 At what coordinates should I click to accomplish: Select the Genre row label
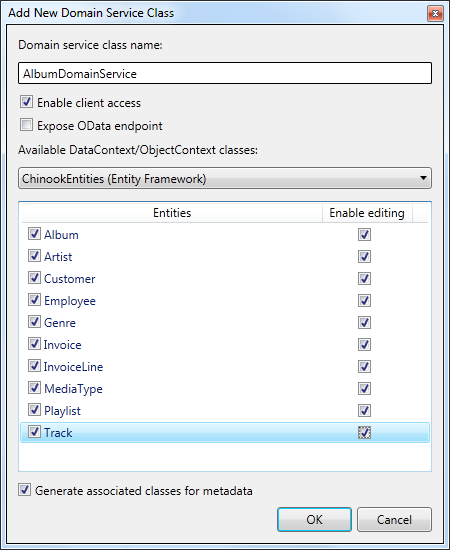click(x=60, y=323)
